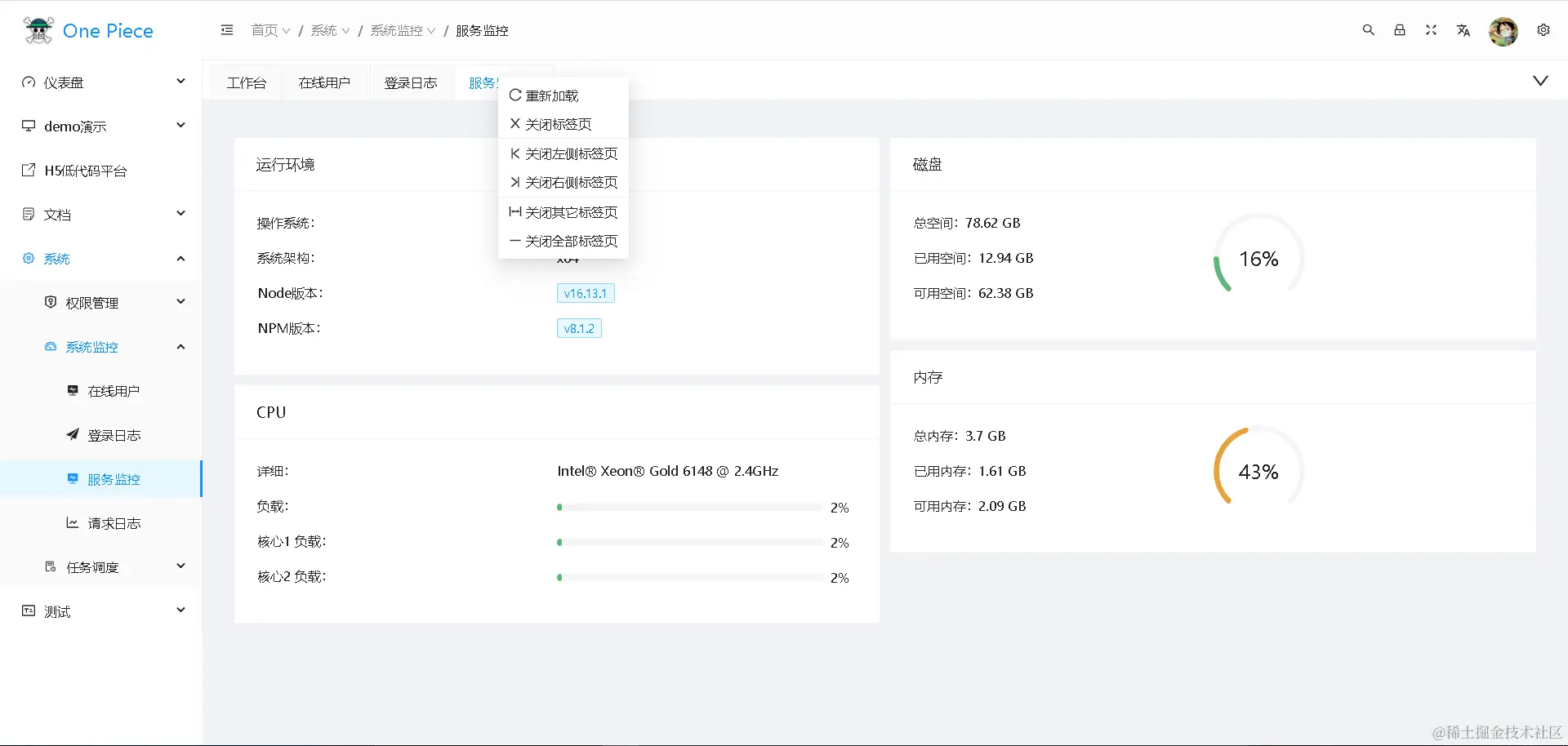Click the gear icon beside 系统
Screen dimensions: 1568x746
[29, 258]
